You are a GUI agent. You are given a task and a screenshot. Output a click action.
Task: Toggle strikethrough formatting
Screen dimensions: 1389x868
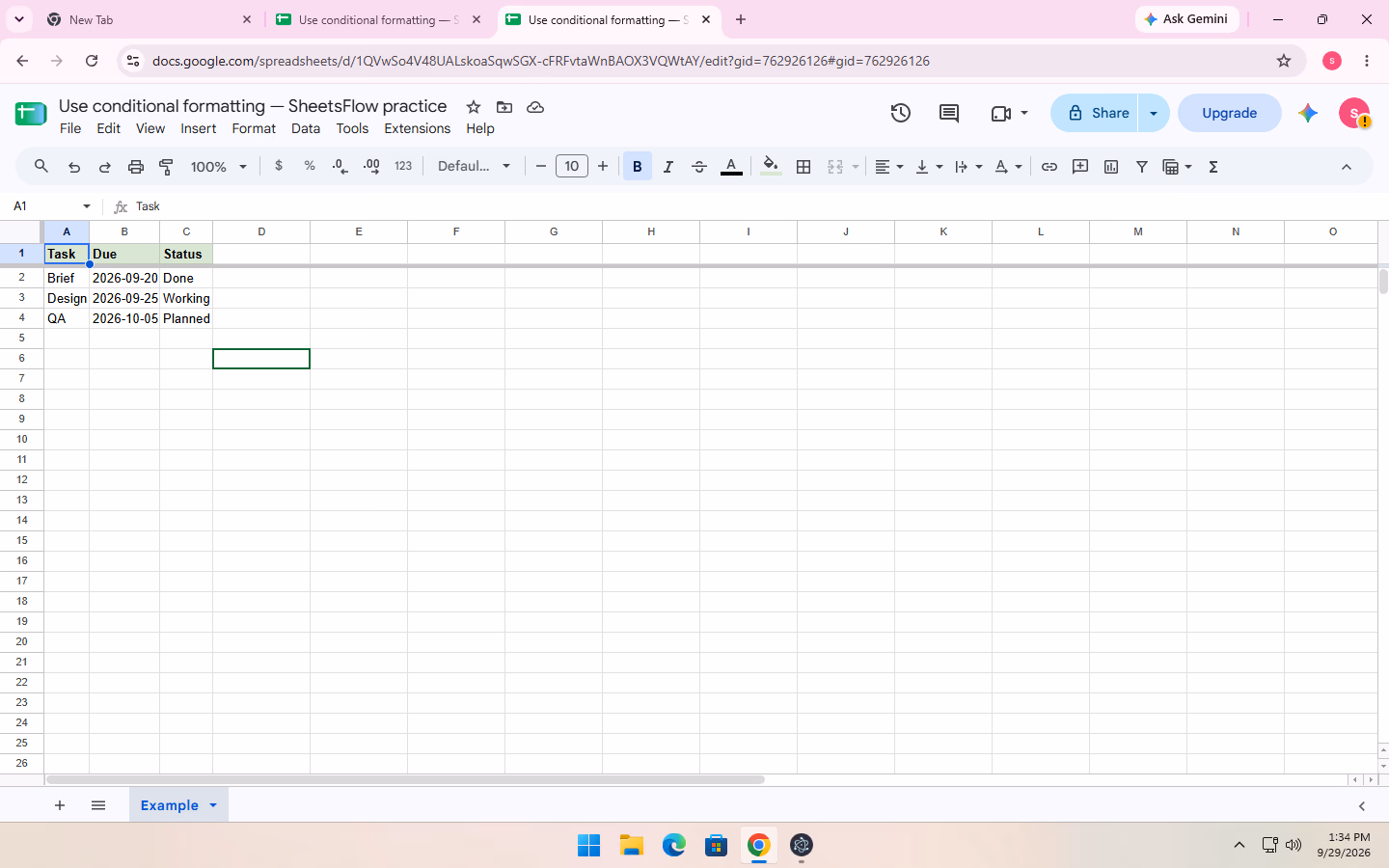(699, 167)
